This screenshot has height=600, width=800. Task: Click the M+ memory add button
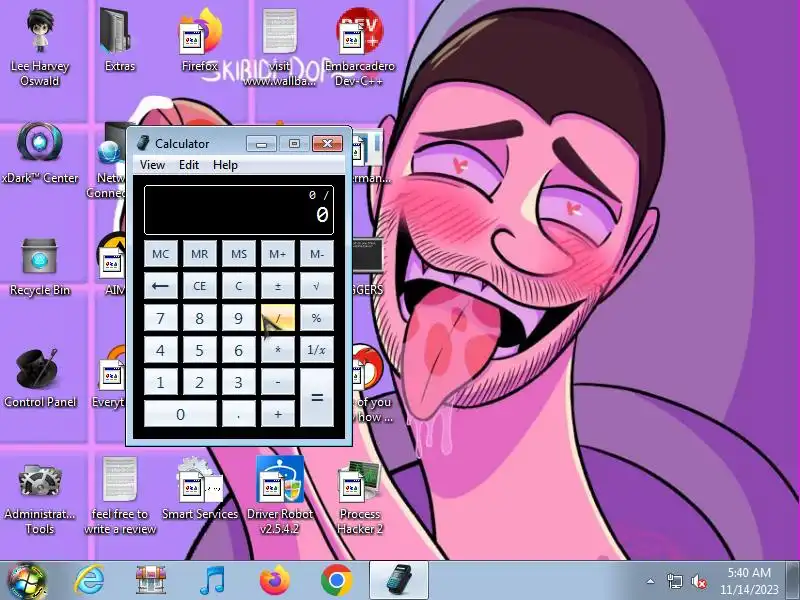[x=278, y=254]
